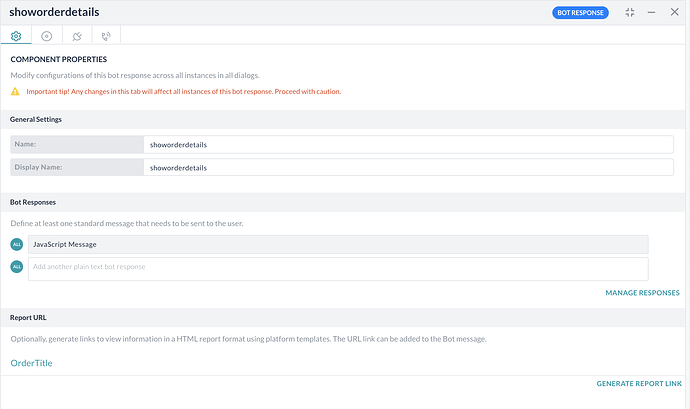Click the warning triangle icon beside Important tip
Image resolution: width=690 pixels, height=409 pixels.
15,91
